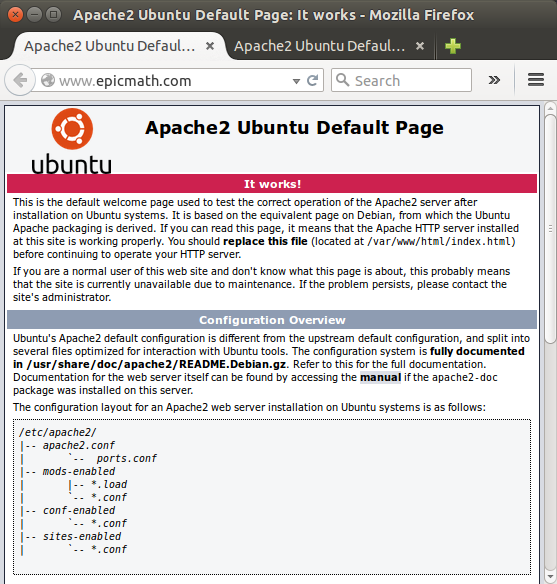The width and height of the screenshot is (557, 584).
Task: Click the 'Configuration Overview' heading
Action: (272, 320)
